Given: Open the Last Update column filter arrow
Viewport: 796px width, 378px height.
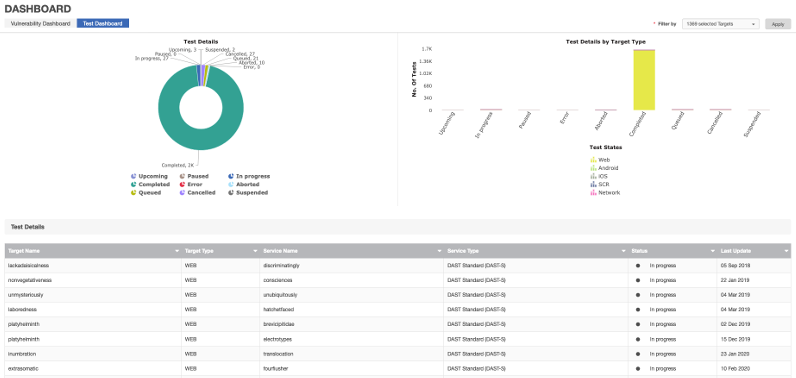Looking at the screenshot, I should pyautogui.click(x=786, y=251).
